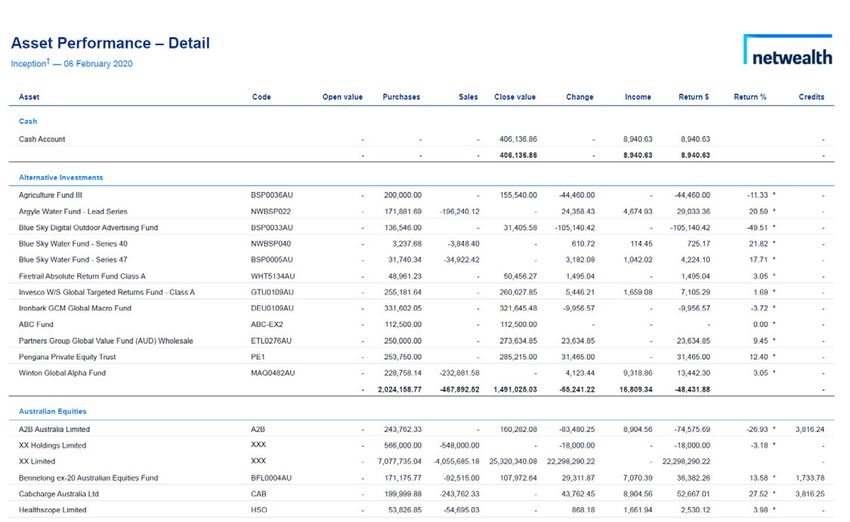Click Bennelong credits value 1,733.78
This screenshot has width=850, height=522.
(x=810, y=478)
